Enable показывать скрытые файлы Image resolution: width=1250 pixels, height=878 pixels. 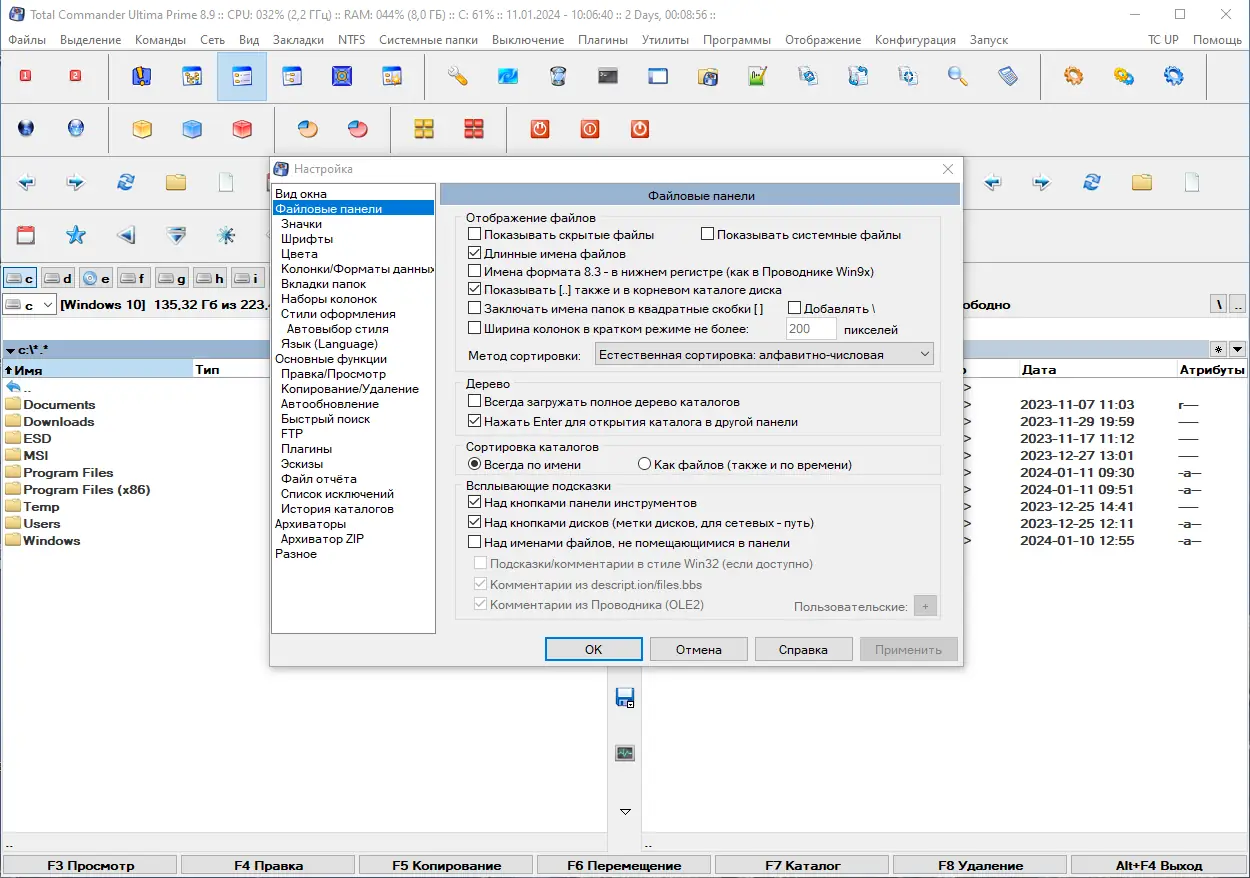474,233
